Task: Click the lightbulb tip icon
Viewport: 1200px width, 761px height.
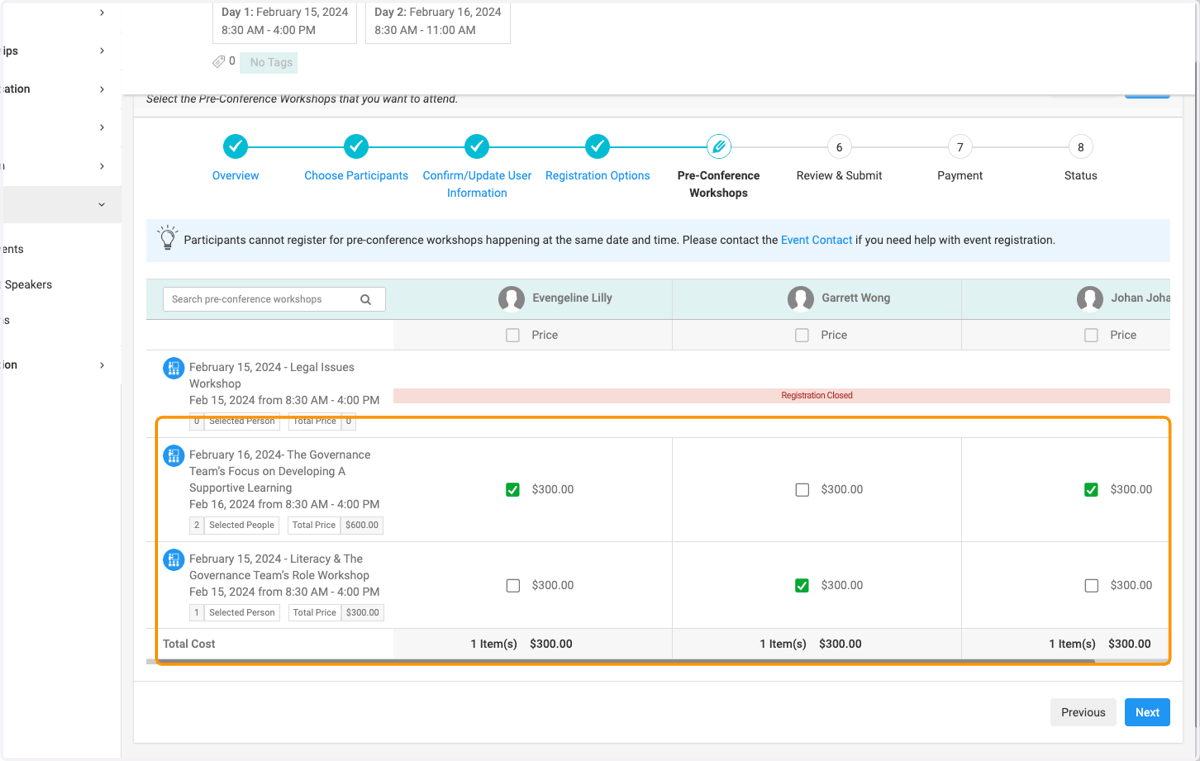Action: (x=168, y=238)
